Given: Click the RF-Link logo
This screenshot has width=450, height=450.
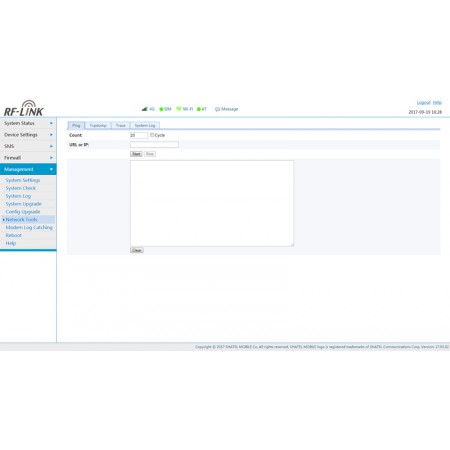Looking at the screenshot, I should 24,108.
